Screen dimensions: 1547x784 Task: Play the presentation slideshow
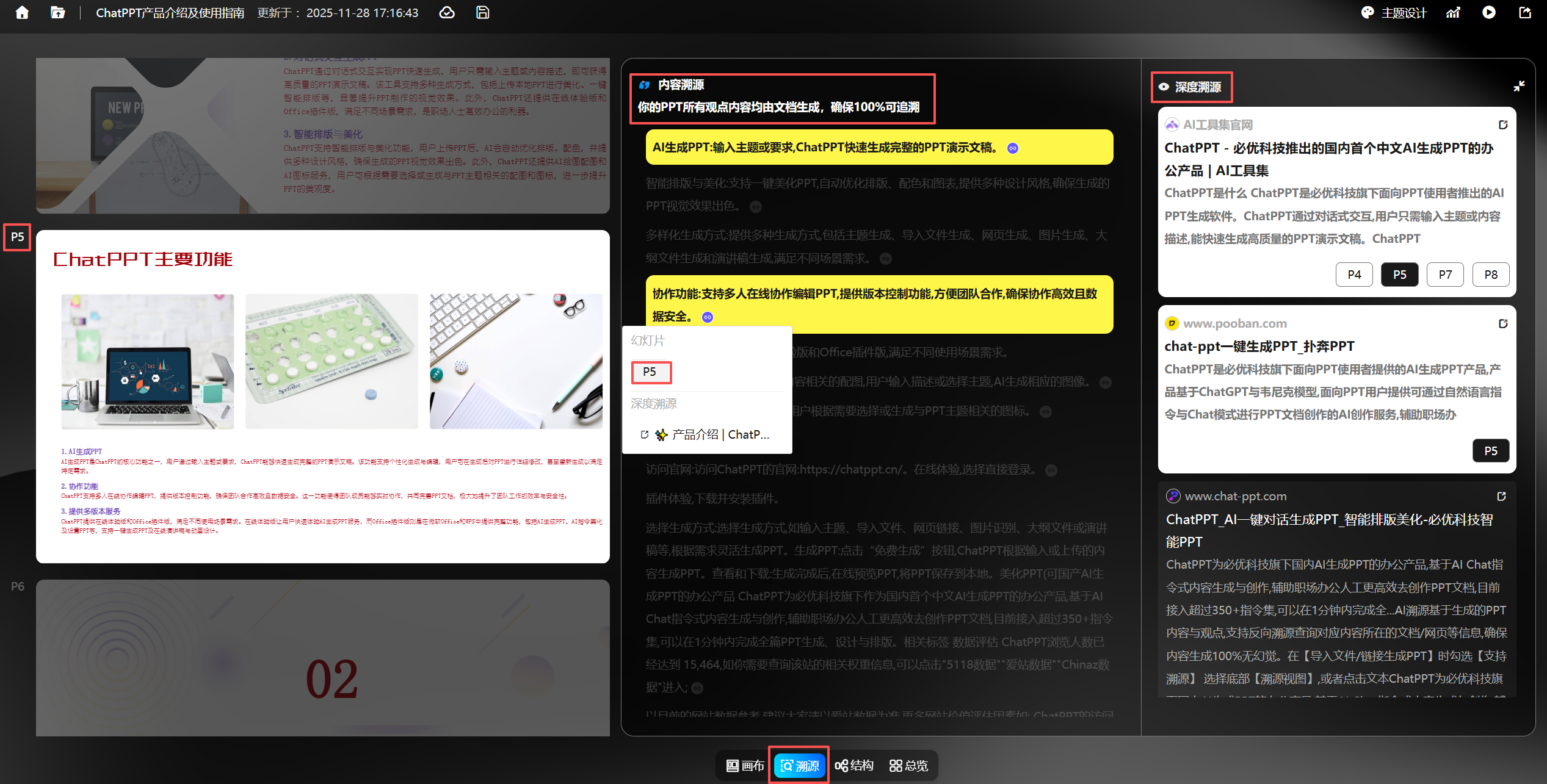(1489, 13)
